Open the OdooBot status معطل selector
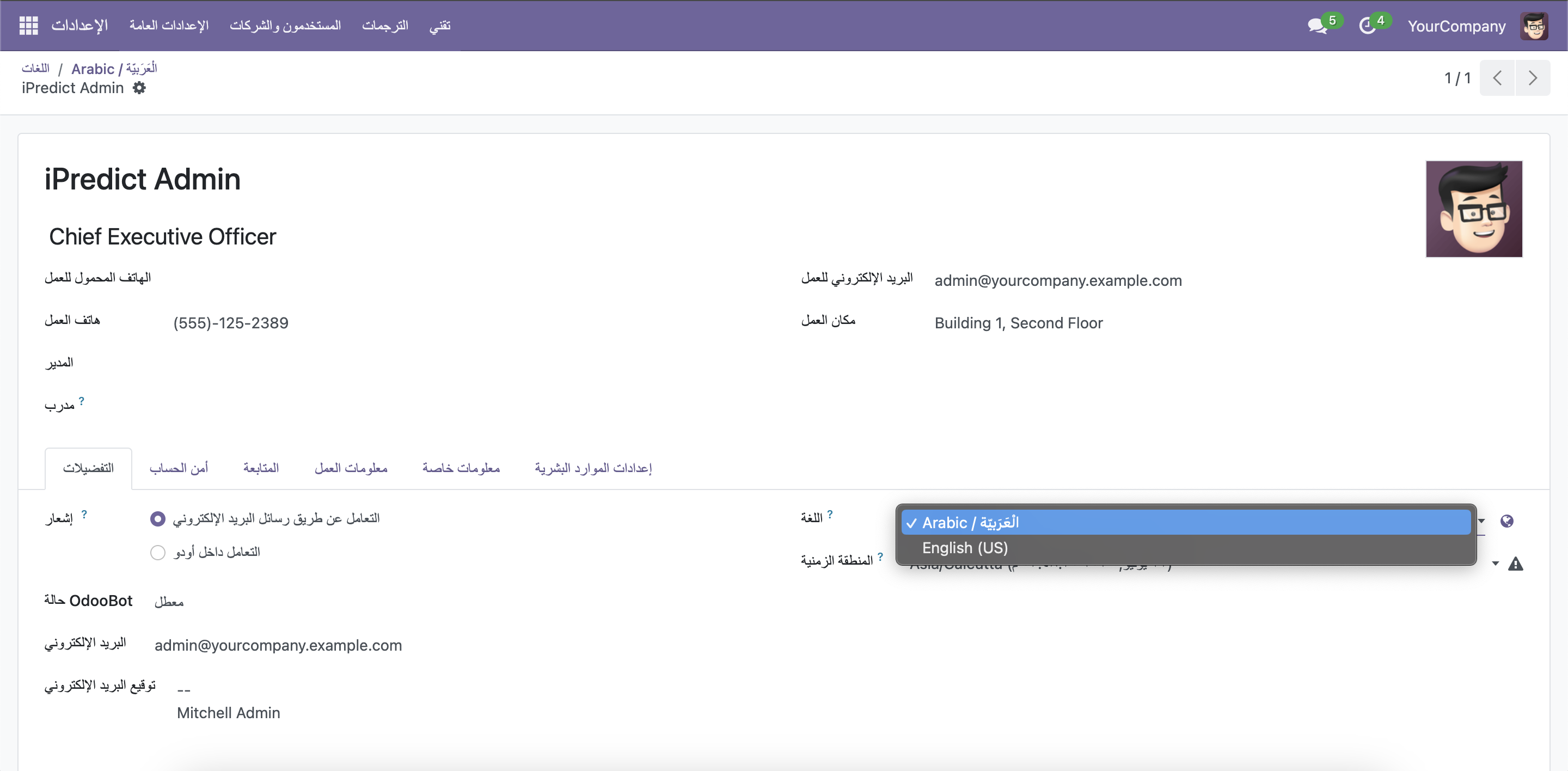This screenshot has width=1568, height=771. tap(169, 602)
